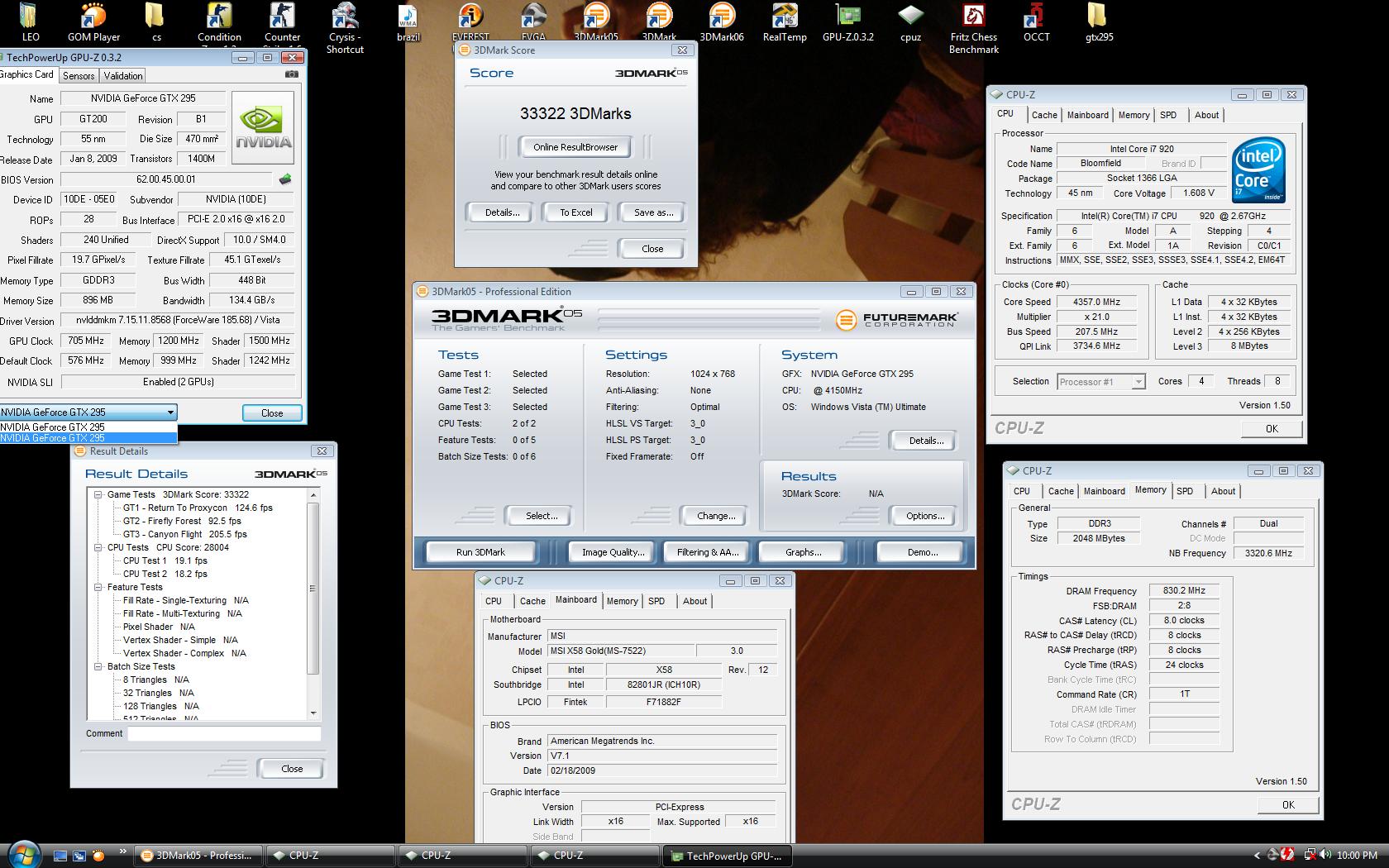Click the Run 3DMark button
Viewport: 1389px width, 868px height.
pos(480,552)
